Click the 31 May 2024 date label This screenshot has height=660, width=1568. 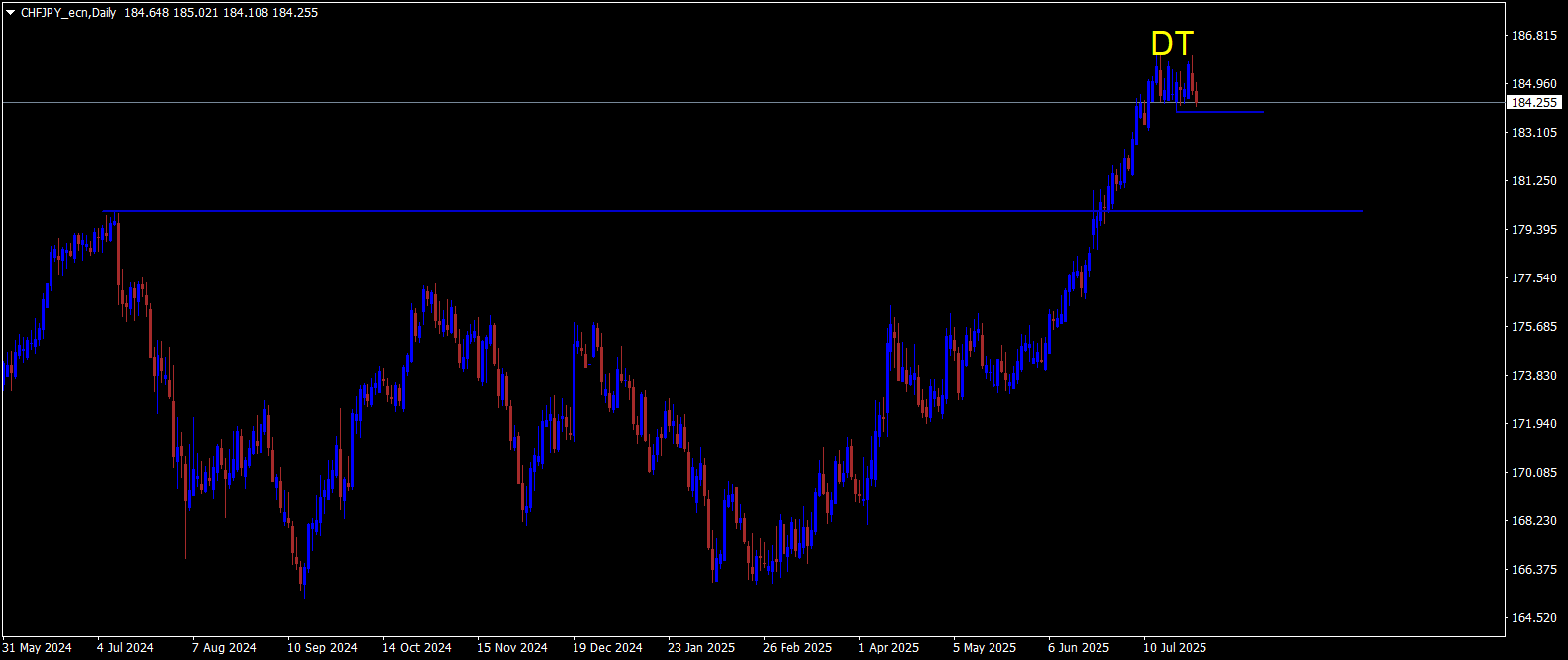click(38, 648)
